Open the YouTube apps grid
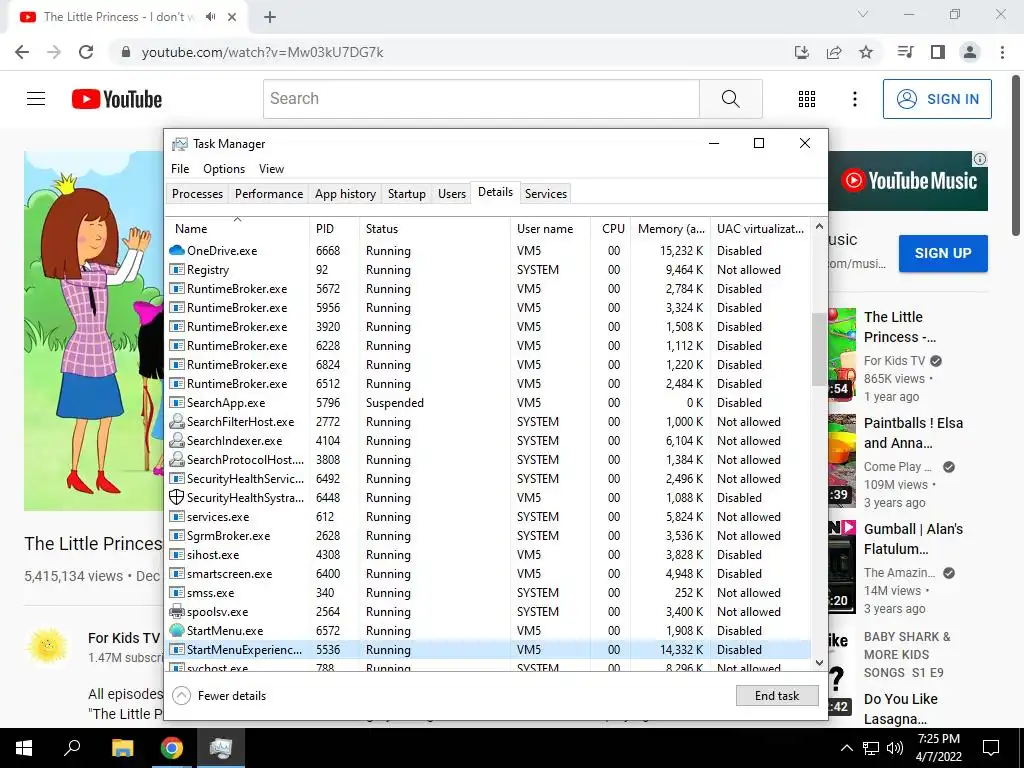 (x=807, y=99)
